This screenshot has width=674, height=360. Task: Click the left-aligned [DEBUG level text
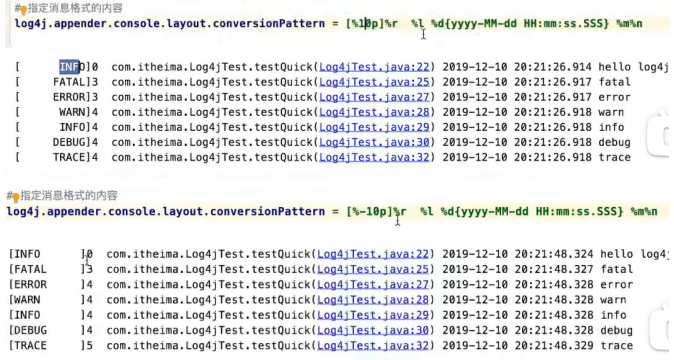pyautogui.click(x=28, y=330)
